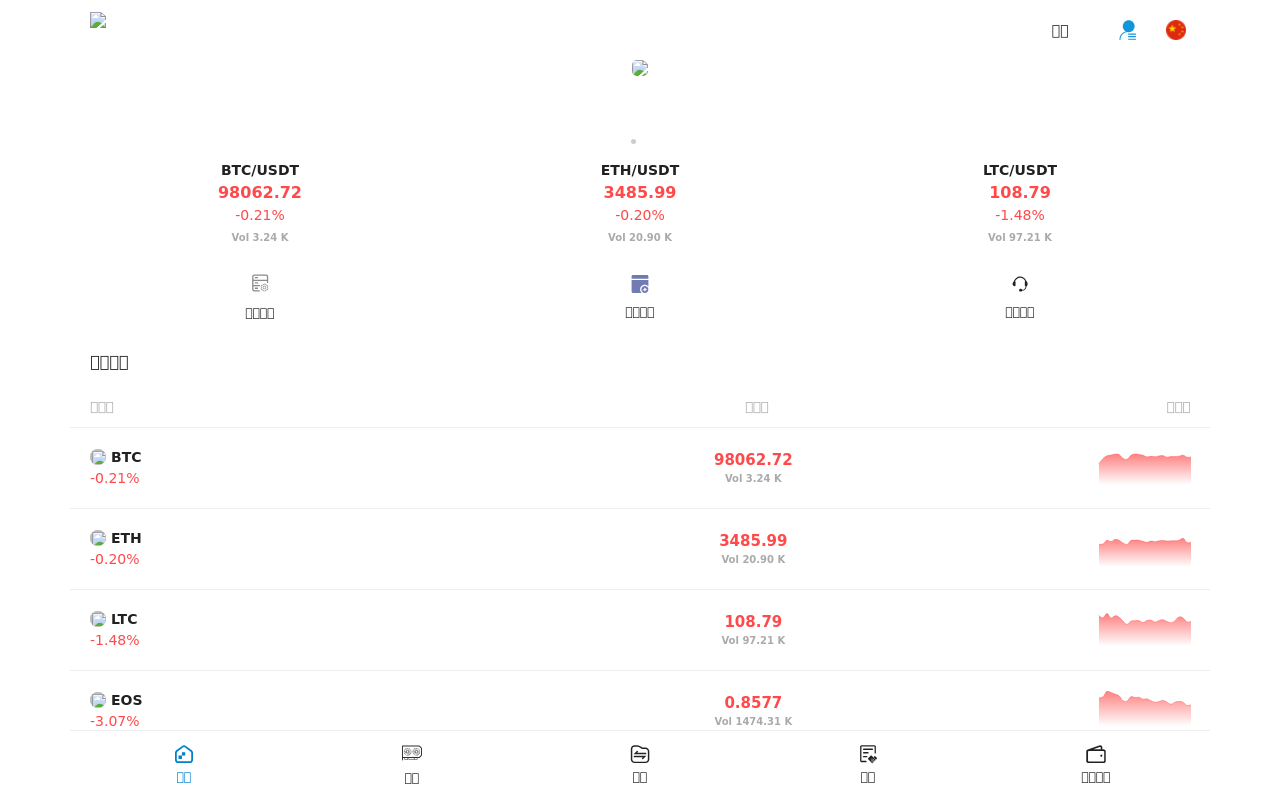
Task: Open the exchange folder icon tab
Action: tap(640, 754)
